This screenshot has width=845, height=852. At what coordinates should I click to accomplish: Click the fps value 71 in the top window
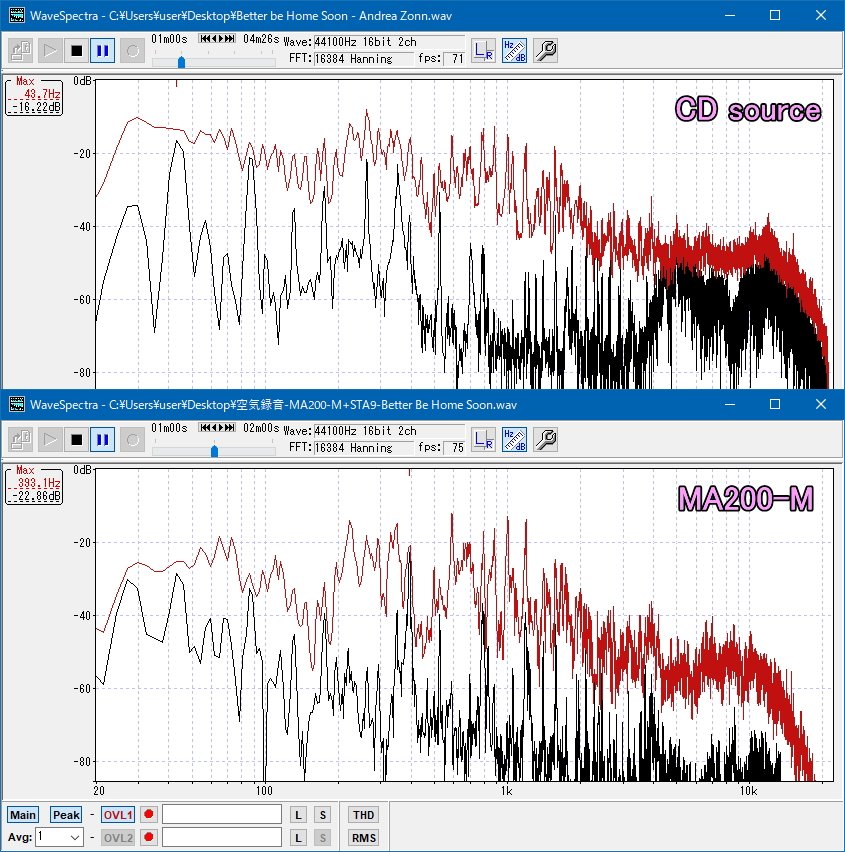pos(454,59)
